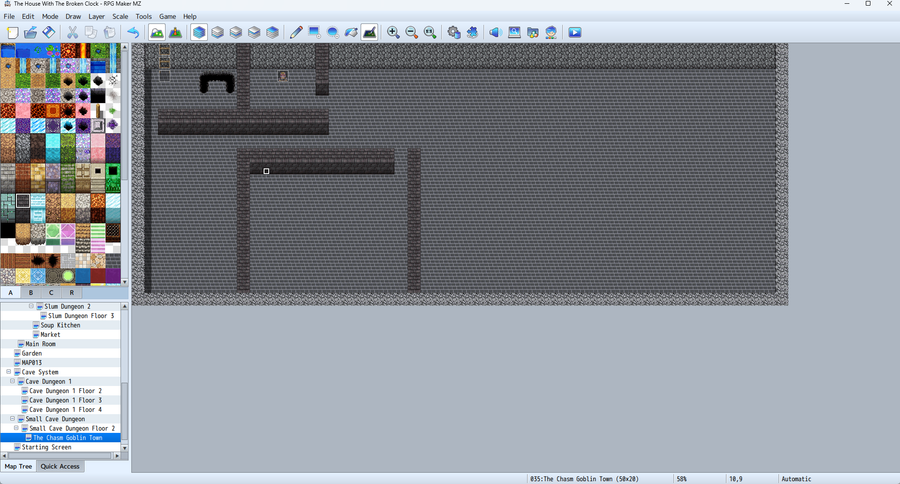Select the Rectangle drawing tool

tap(315, 33)
